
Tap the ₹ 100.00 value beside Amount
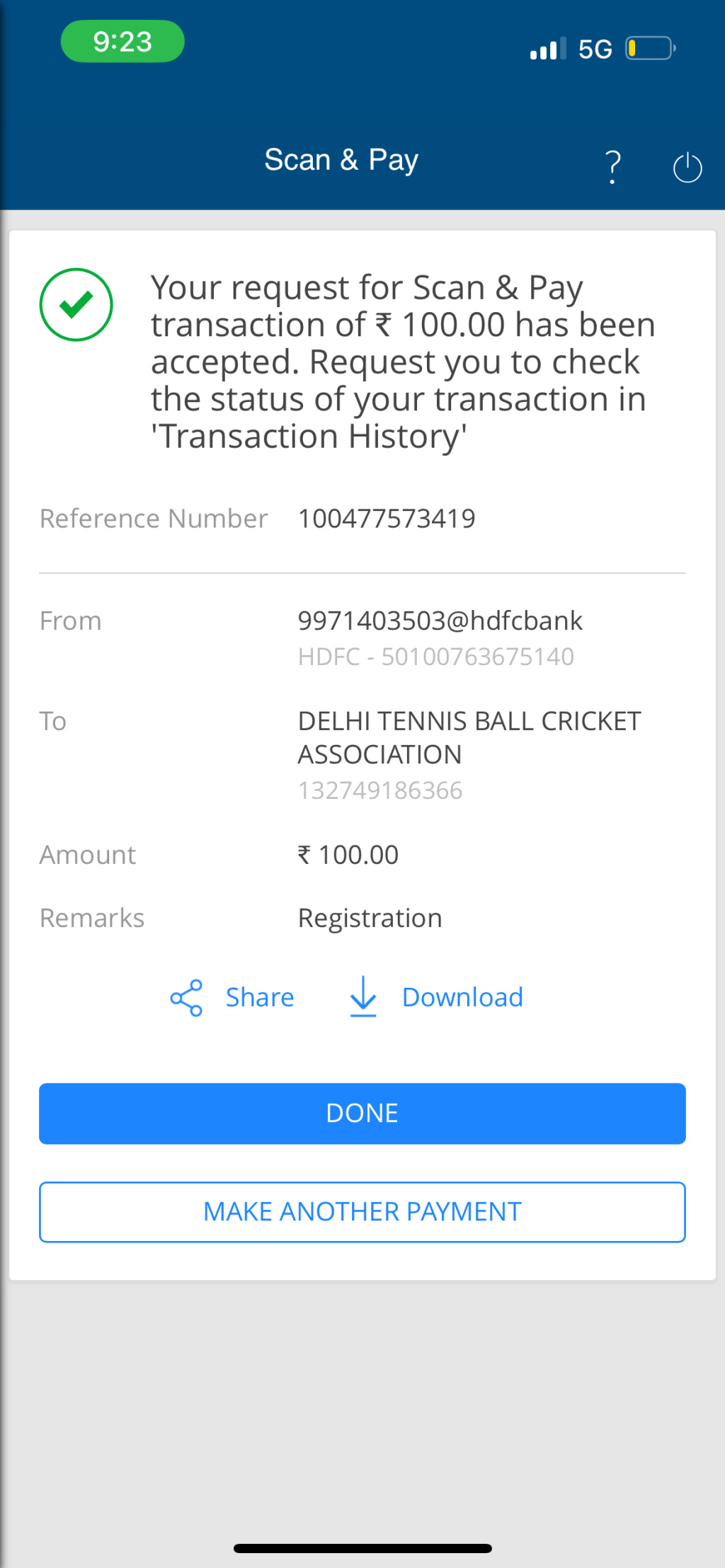(x=348, y=855)
